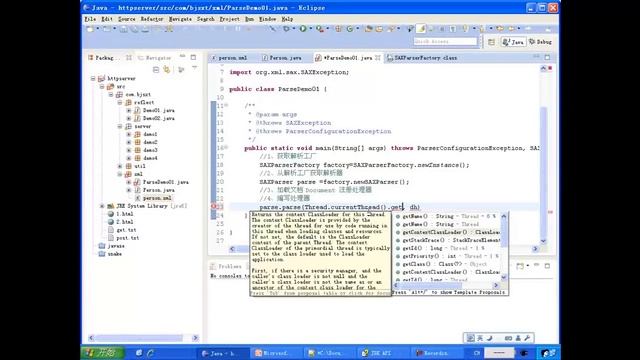Click the Save toolbar icon

tap(123, 29)
